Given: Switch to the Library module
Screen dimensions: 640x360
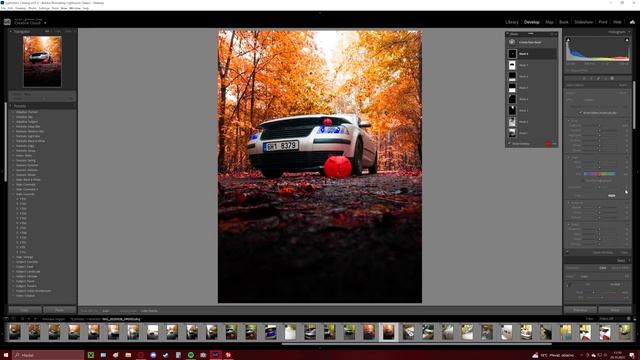Looking at the screenshot, I should pyautogui.click(x=511, y=22).
